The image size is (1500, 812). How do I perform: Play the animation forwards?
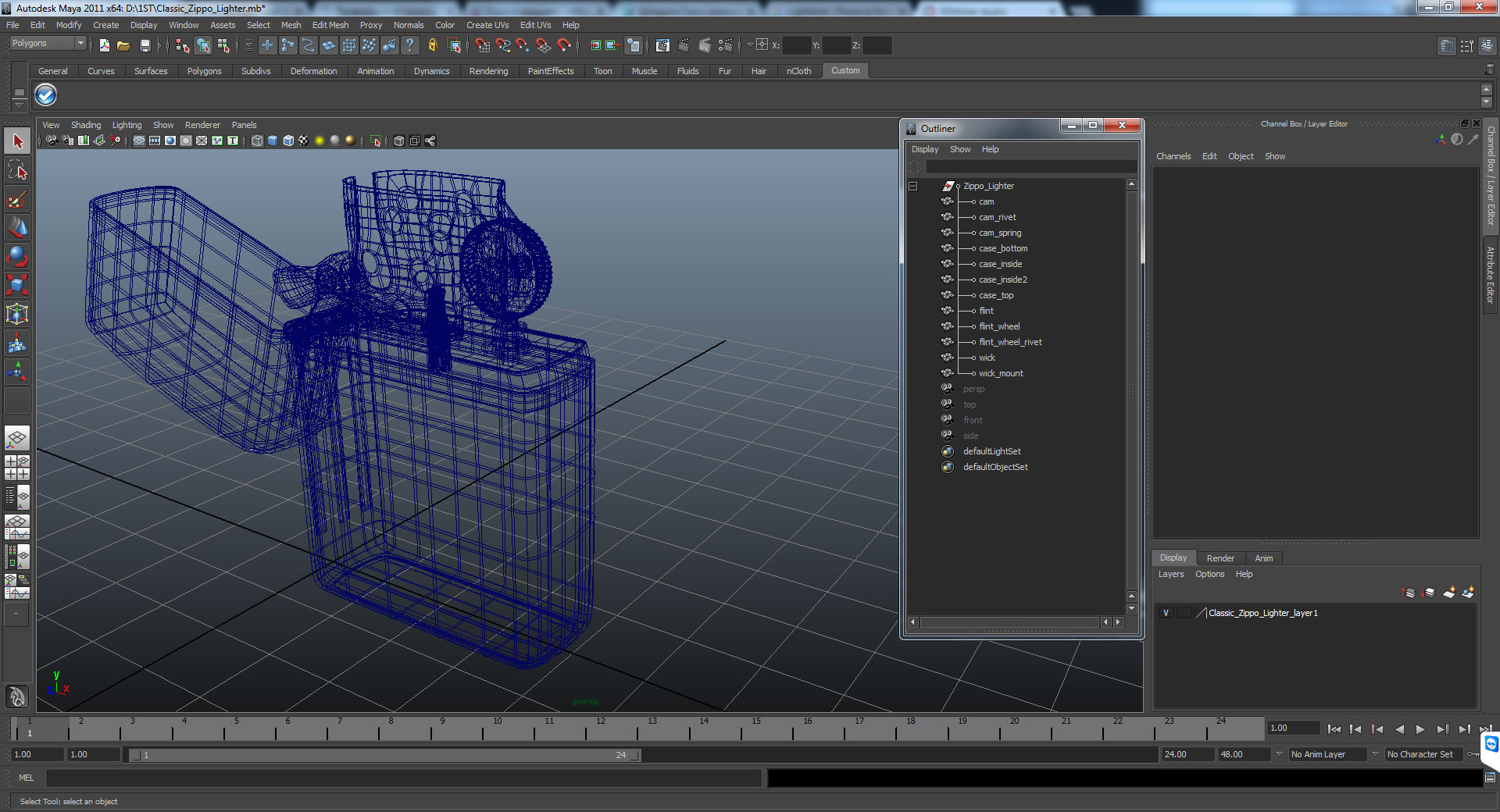click(x=1420, y=729)
